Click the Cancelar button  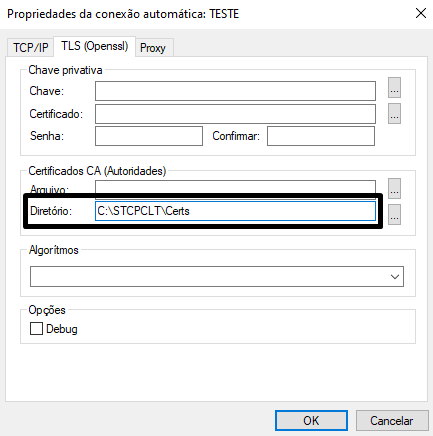(392, 421)
